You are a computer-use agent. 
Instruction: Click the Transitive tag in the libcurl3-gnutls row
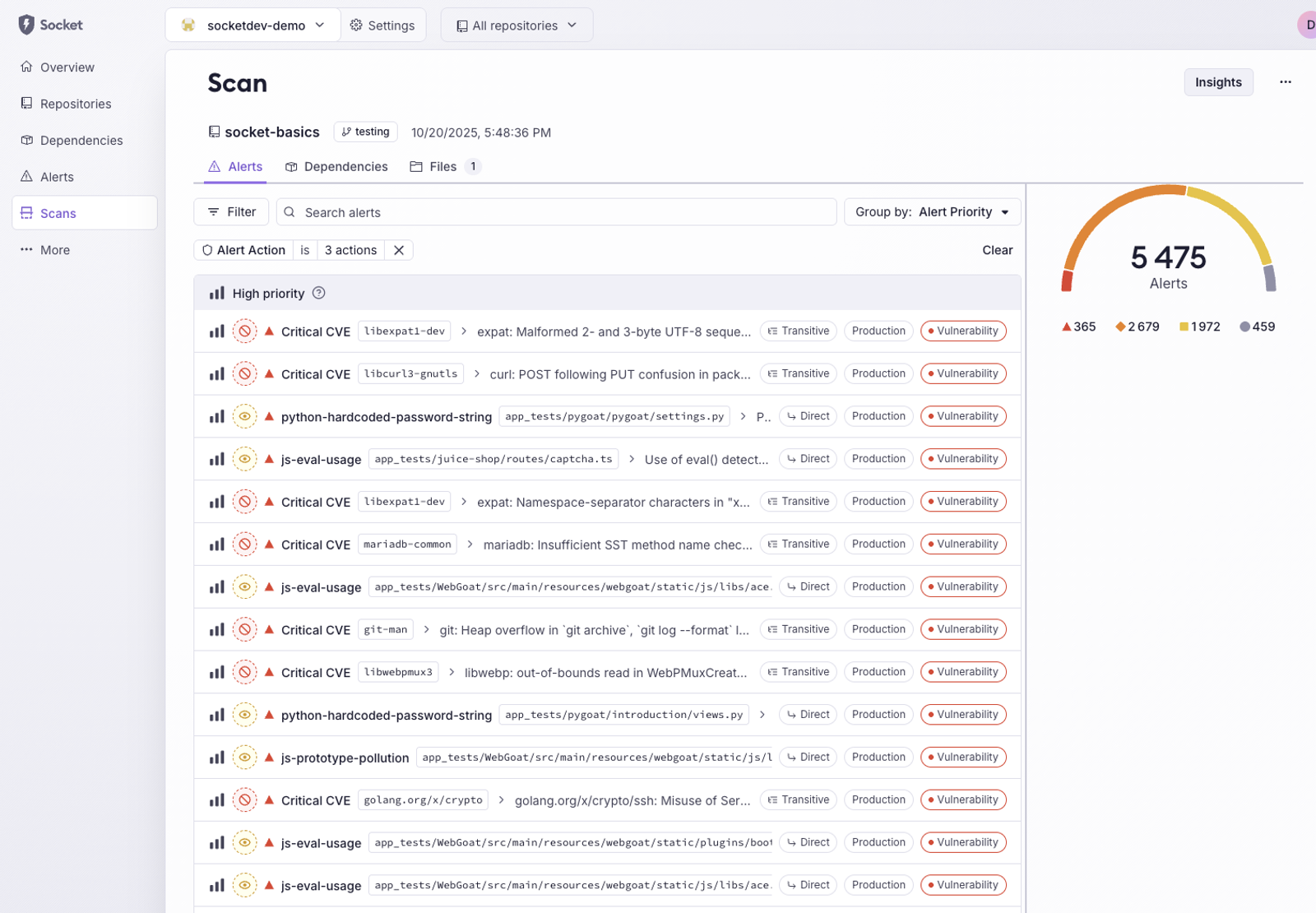pyautogui.click(x=799, y=373)
